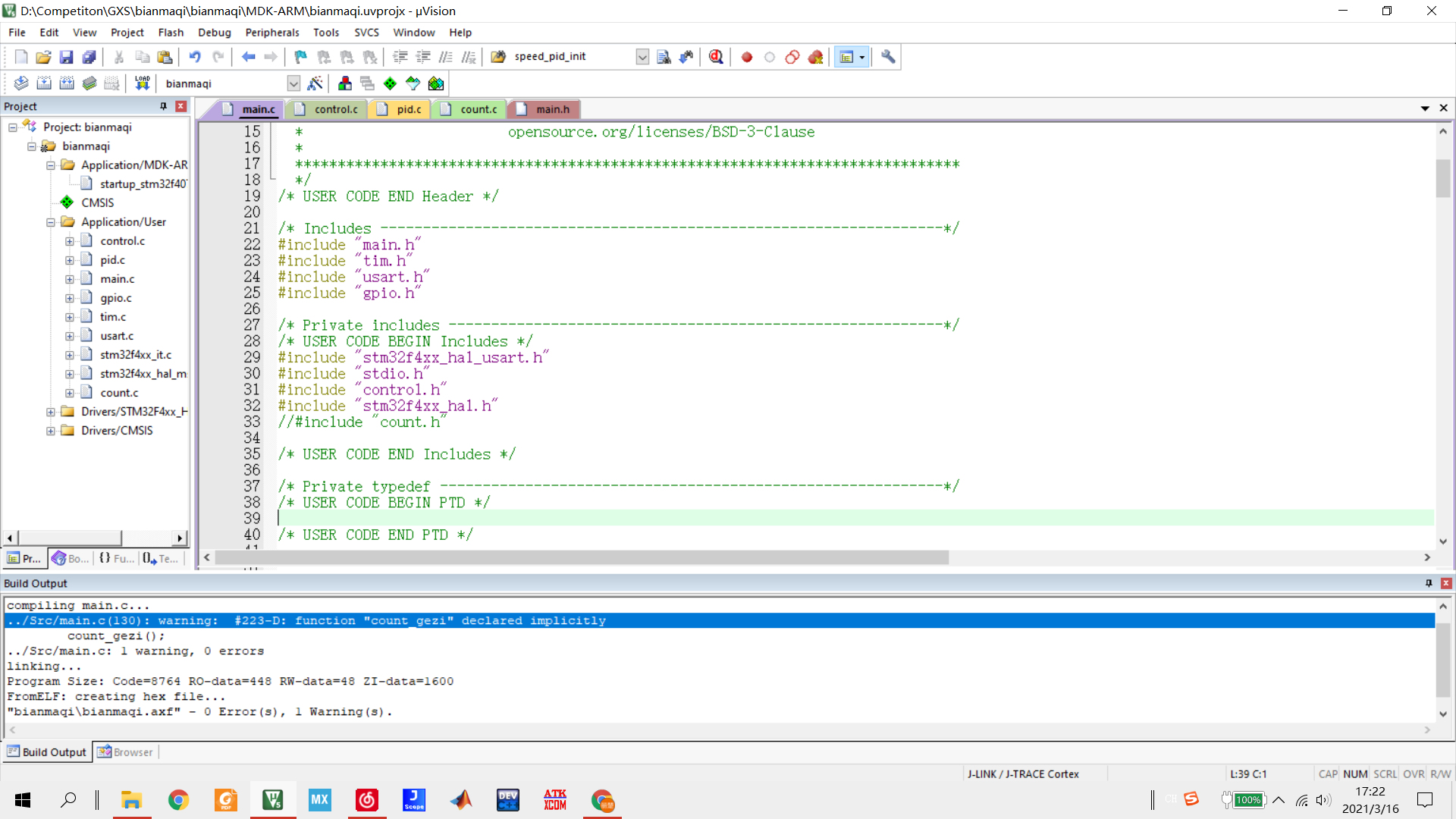Insert breakpoint red dot icon

pos(747,57)
